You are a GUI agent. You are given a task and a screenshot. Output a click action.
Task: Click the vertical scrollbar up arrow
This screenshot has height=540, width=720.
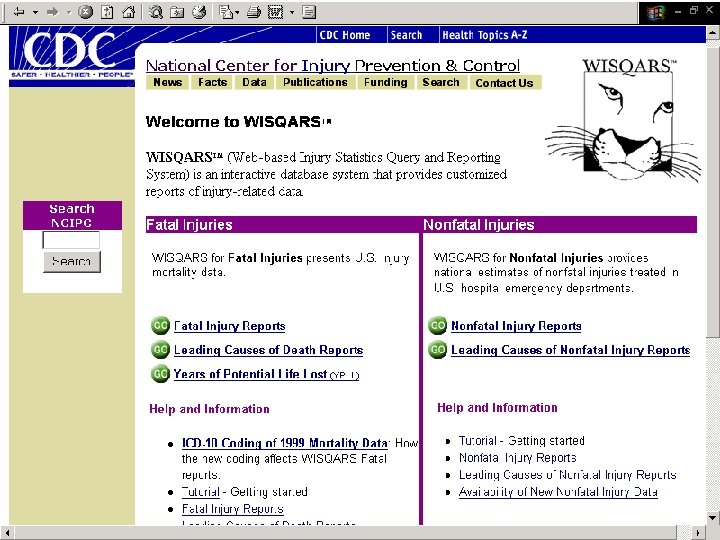(x=712, y=33)
